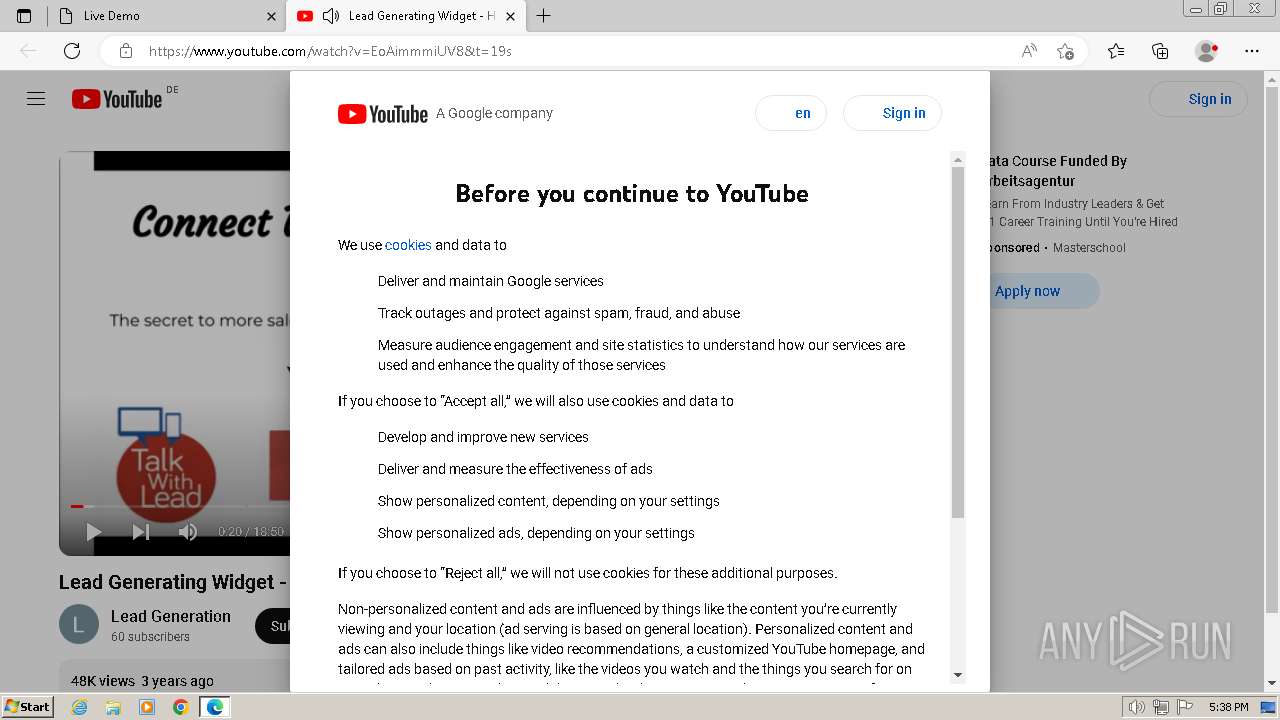Screen dimensions: 1280x720
Task: Mute the tab's audio speaker icon
Action: (x=331, y=16)
